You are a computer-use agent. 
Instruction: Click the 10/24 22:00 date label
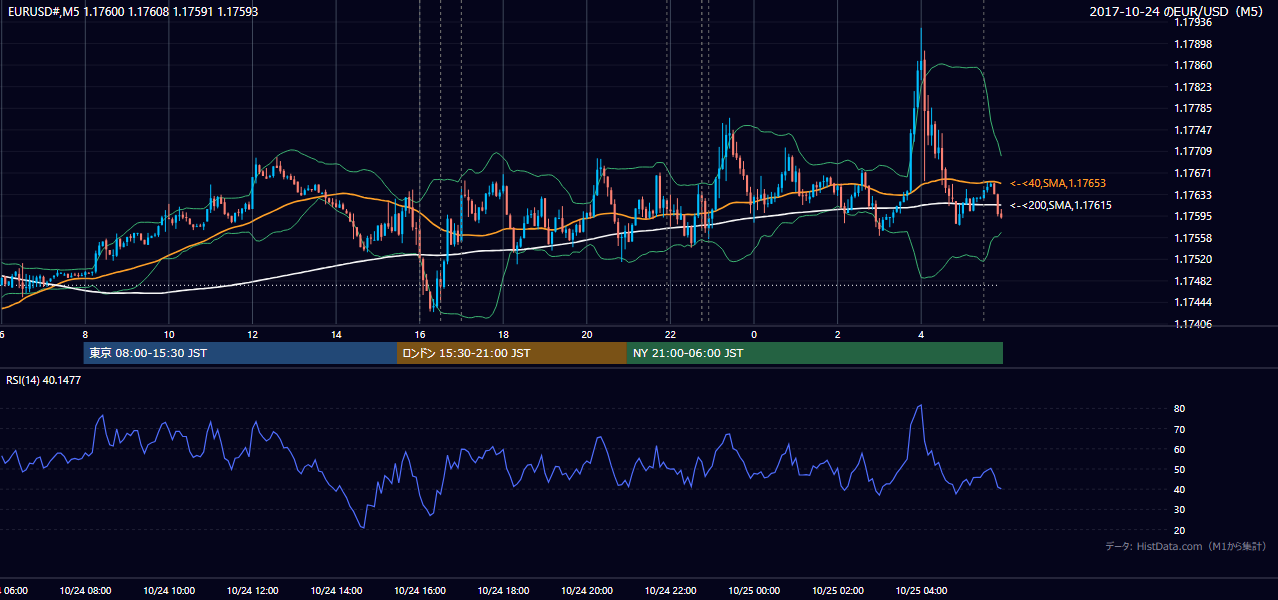click(x=670, y=590)
